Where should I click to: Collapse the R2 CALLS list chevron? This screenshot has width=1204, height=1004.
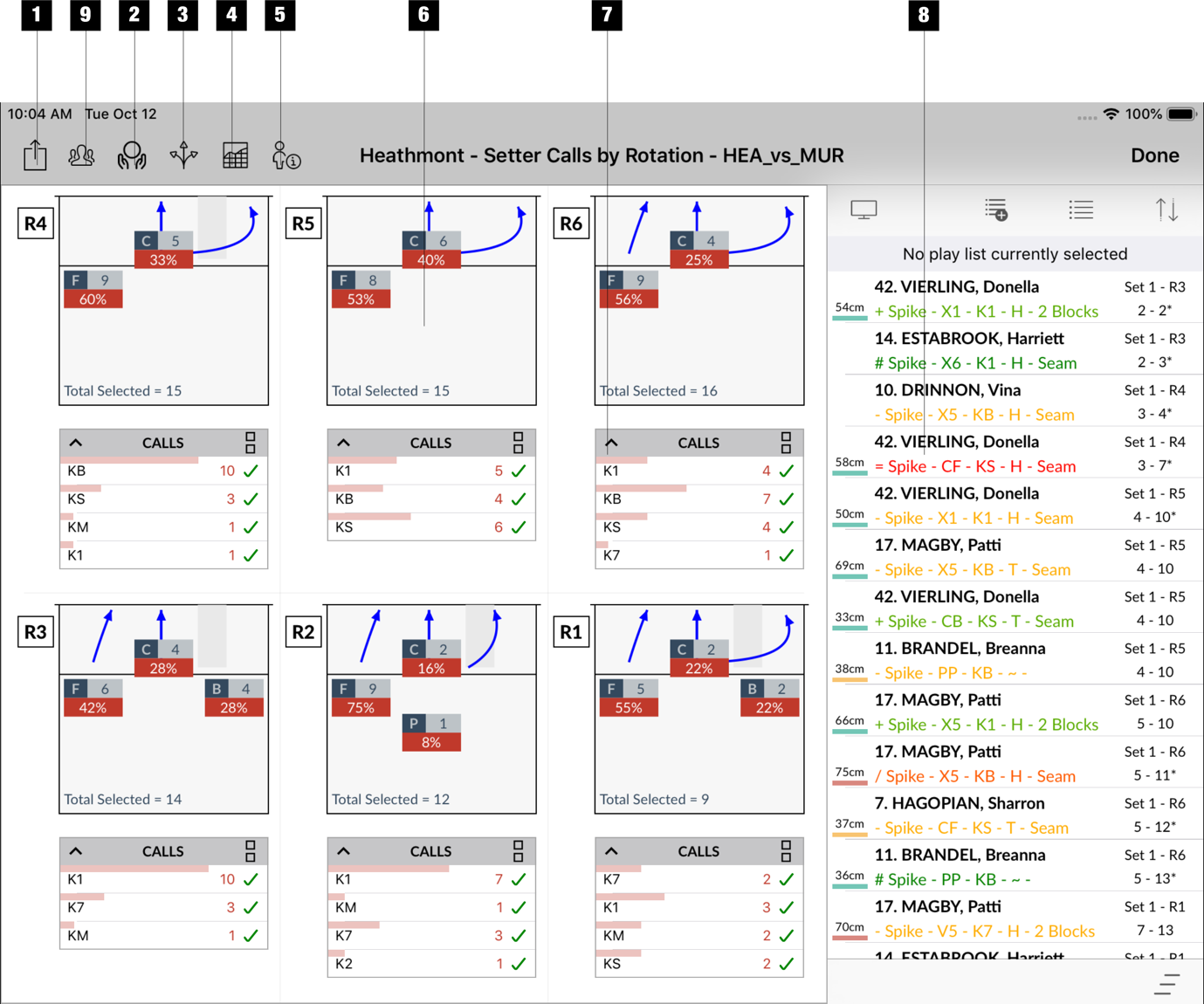pyautogui.click(x=344, y=851)
